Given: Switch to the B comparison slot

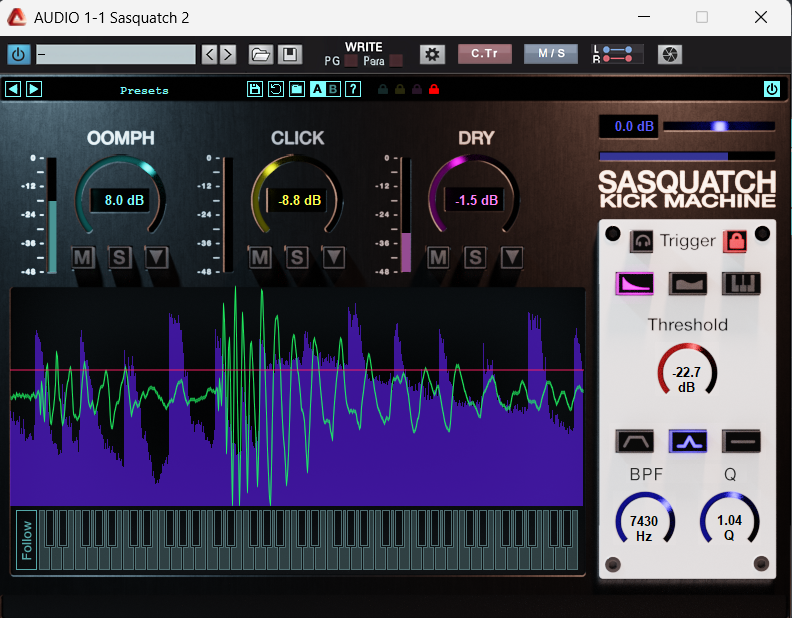Looking at the screenshot, I should click(x=334, y=89).
